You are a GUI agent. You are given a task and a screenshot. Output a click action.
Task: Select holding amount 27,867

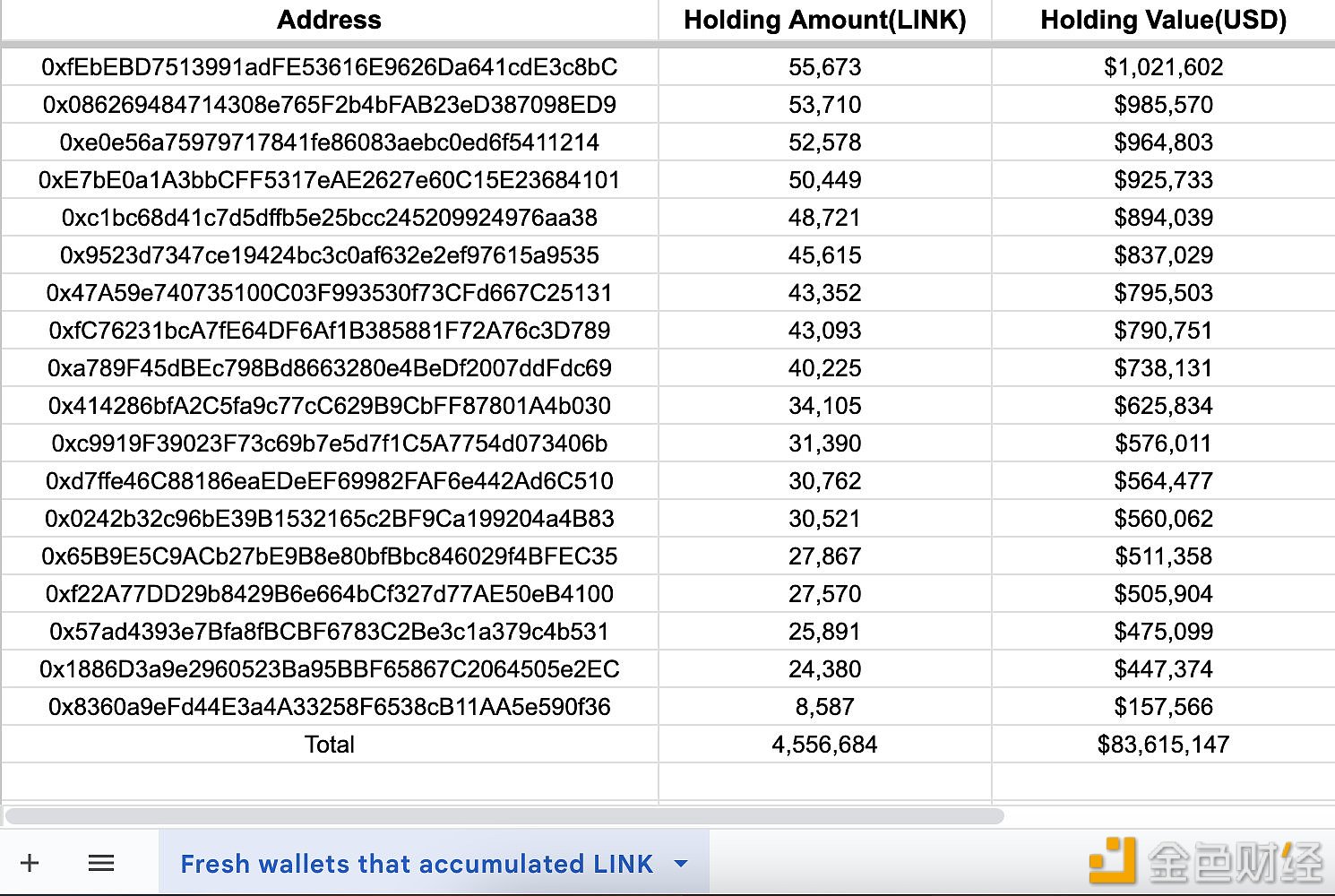pos(824,556)
